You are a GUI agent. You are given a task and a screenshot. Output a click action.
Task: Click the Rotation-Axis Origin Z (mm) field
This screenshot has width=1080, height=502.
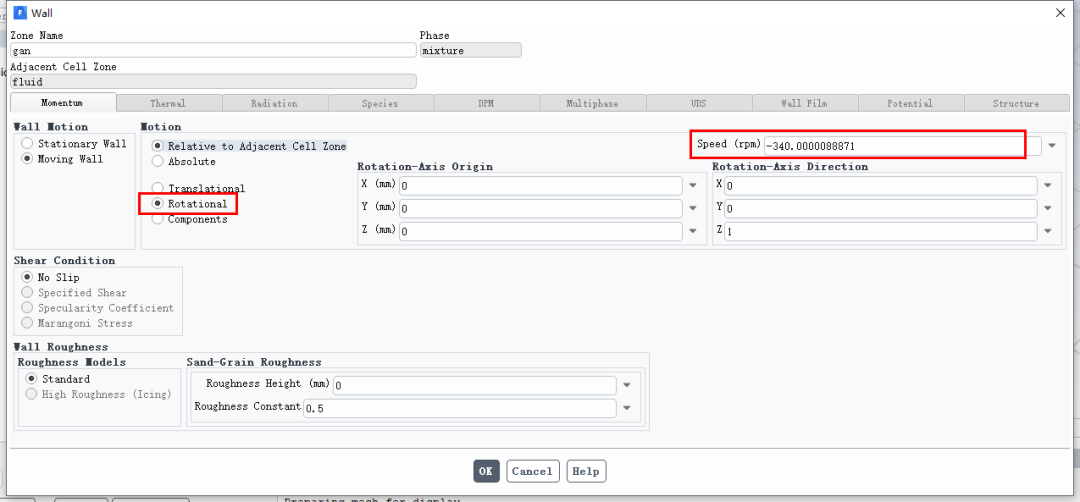541,231
